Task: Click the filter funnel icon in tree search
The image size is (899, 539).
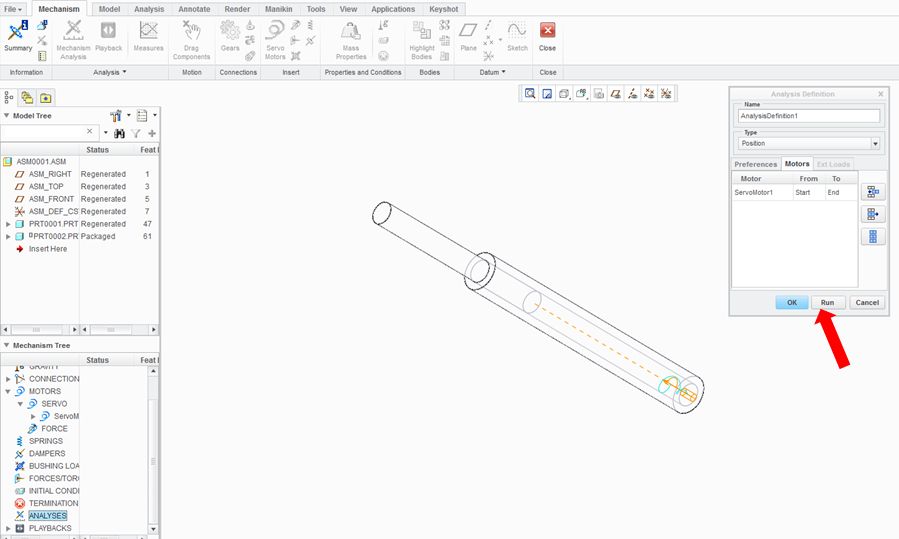Action: click(135, 134)
